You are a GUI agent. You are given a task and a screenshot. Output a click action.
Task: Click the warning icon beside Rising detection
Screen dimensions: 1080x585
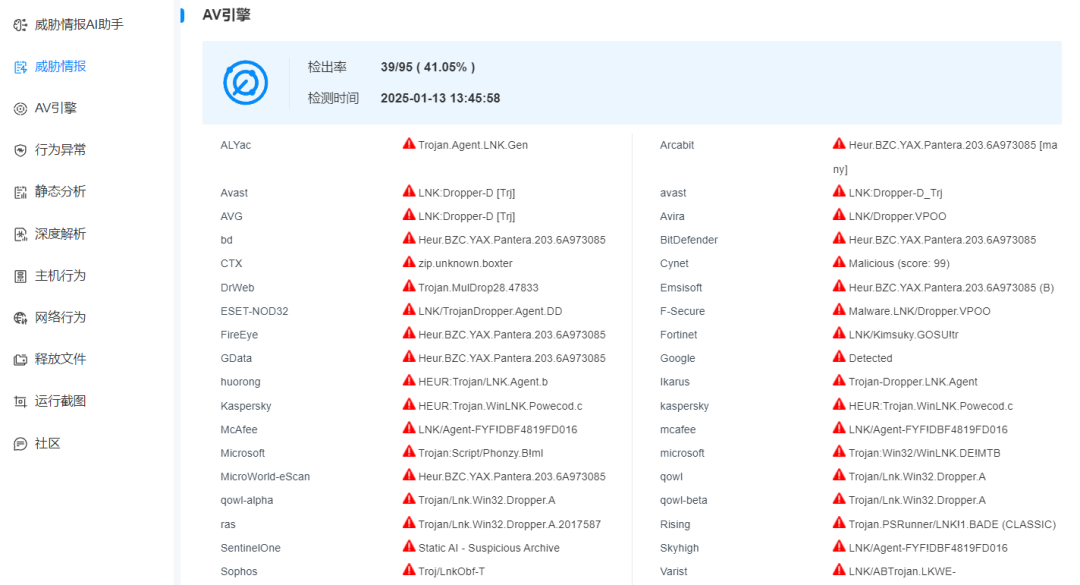[x=839, y=523]
